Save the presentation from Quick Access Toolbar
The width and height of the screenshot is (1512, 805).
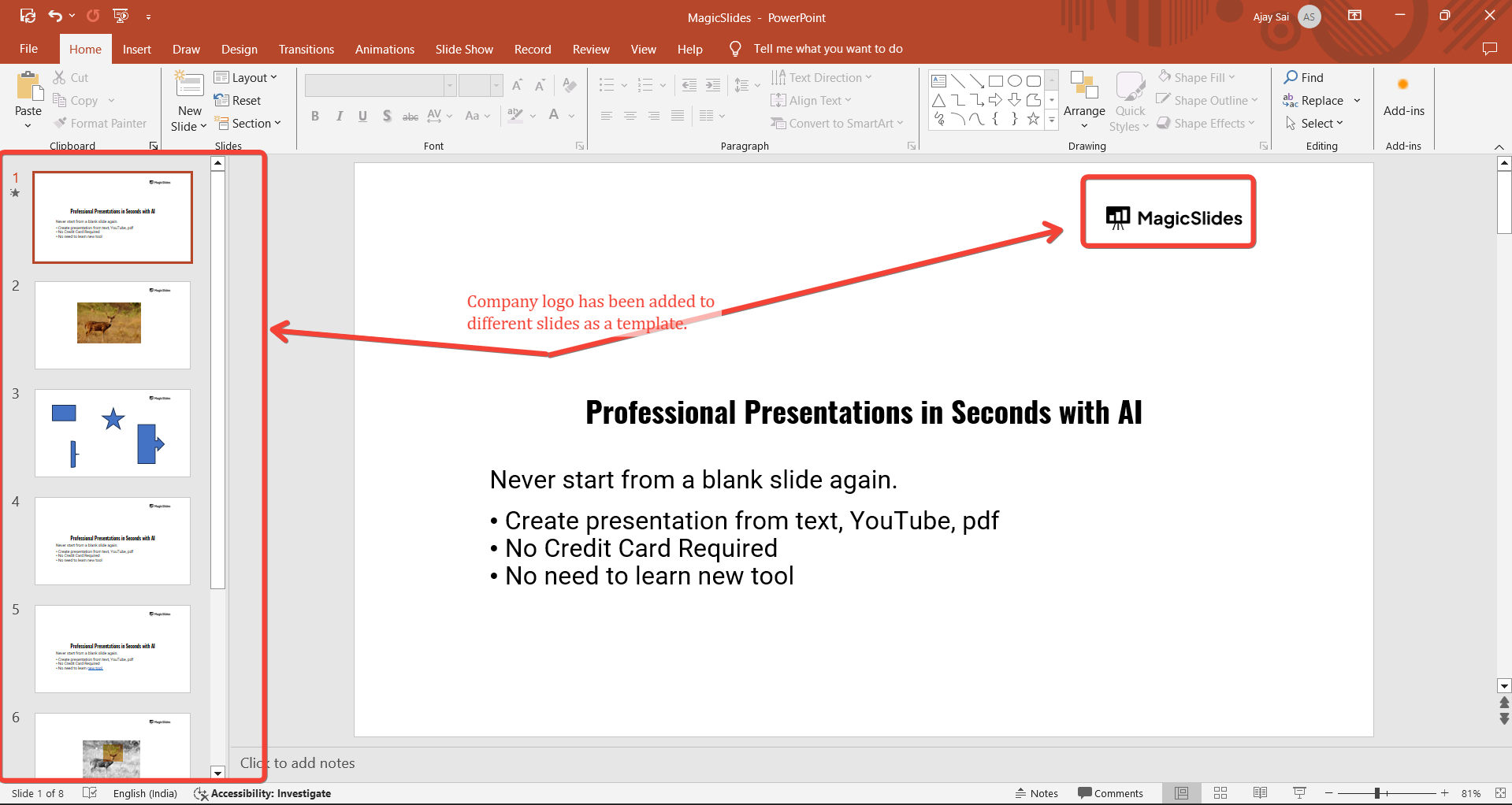click(x=28, y=16)
